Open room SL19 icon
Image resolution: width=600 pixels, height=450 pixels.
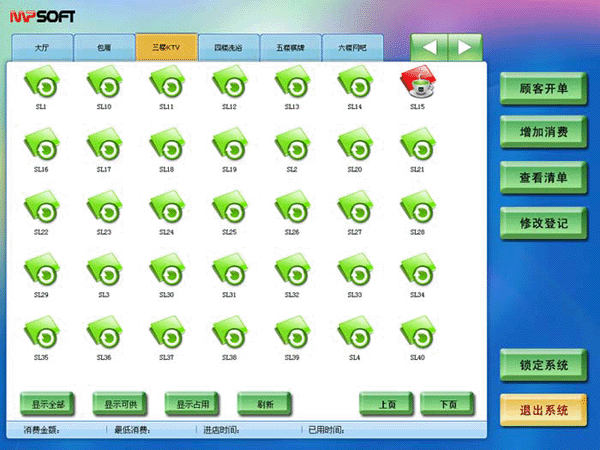229,146
